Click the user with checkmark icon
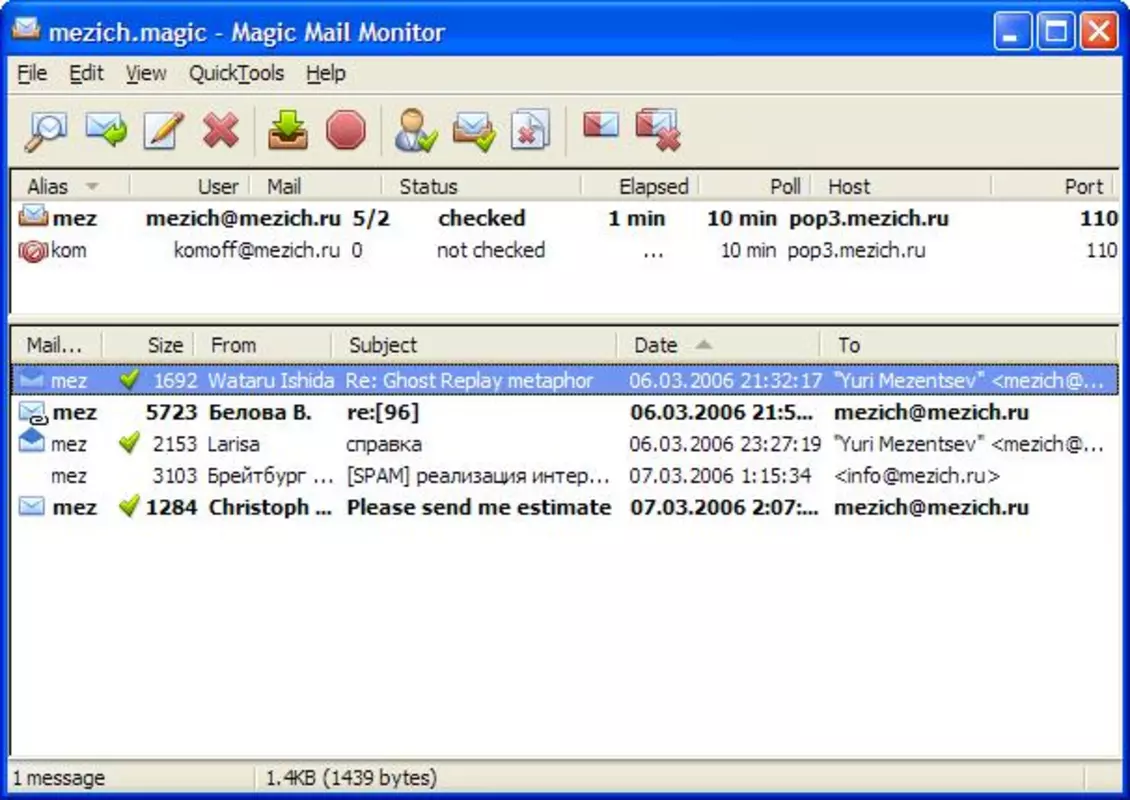The width and height of the screenshot is (1130, 800). point(415,130)
